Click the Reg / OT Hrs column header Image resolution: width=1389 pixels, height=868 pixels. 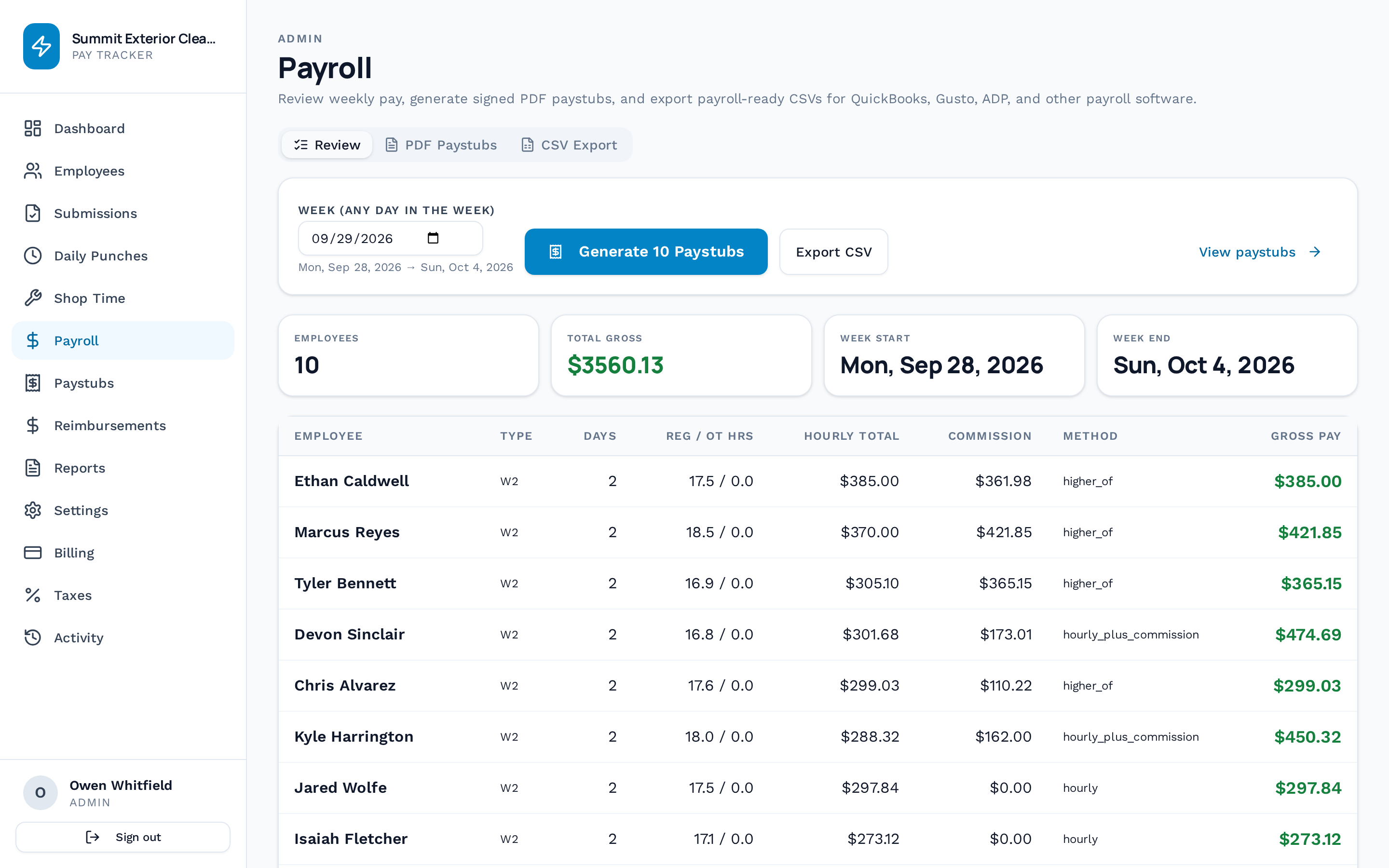tap(709, 436)
